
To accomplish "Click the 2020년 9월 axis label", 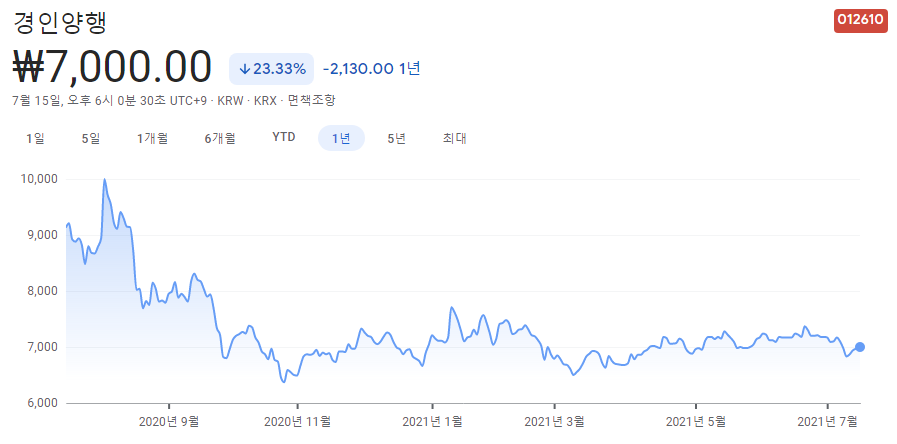I will coord(169,422).
